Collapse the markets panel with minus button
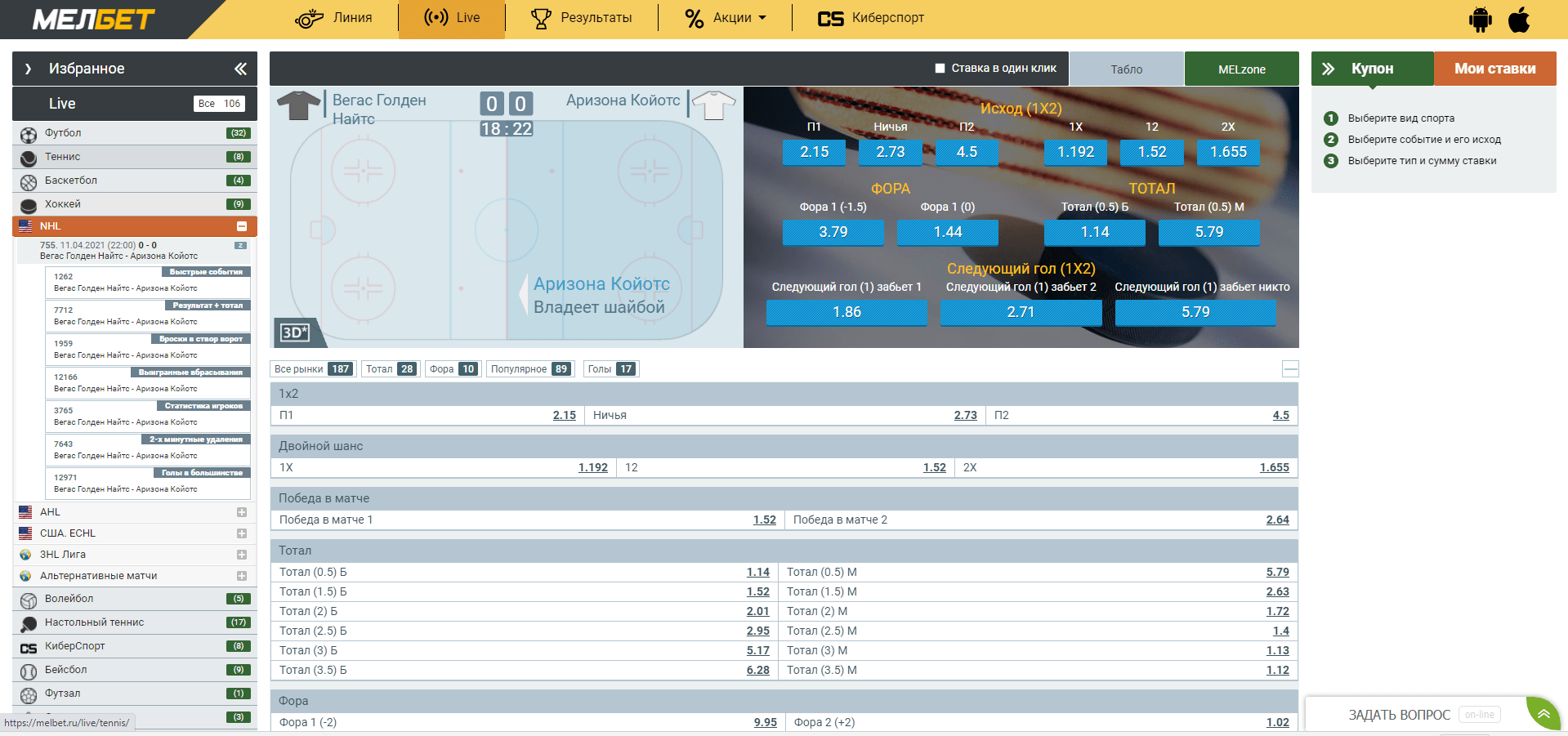The width and height of the screenshot is (1568, 736). click(1290, 369)
